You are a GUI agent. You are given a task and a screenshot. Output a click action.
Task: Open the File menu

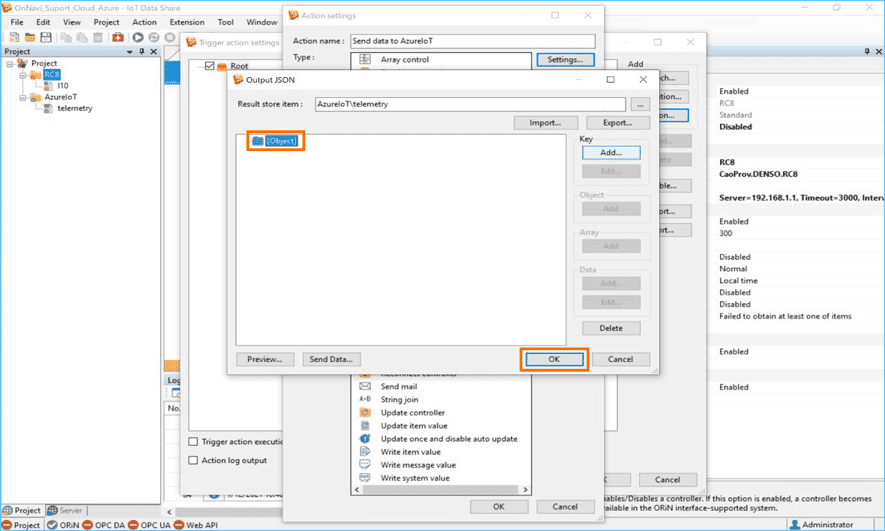[x=17, y=22]
